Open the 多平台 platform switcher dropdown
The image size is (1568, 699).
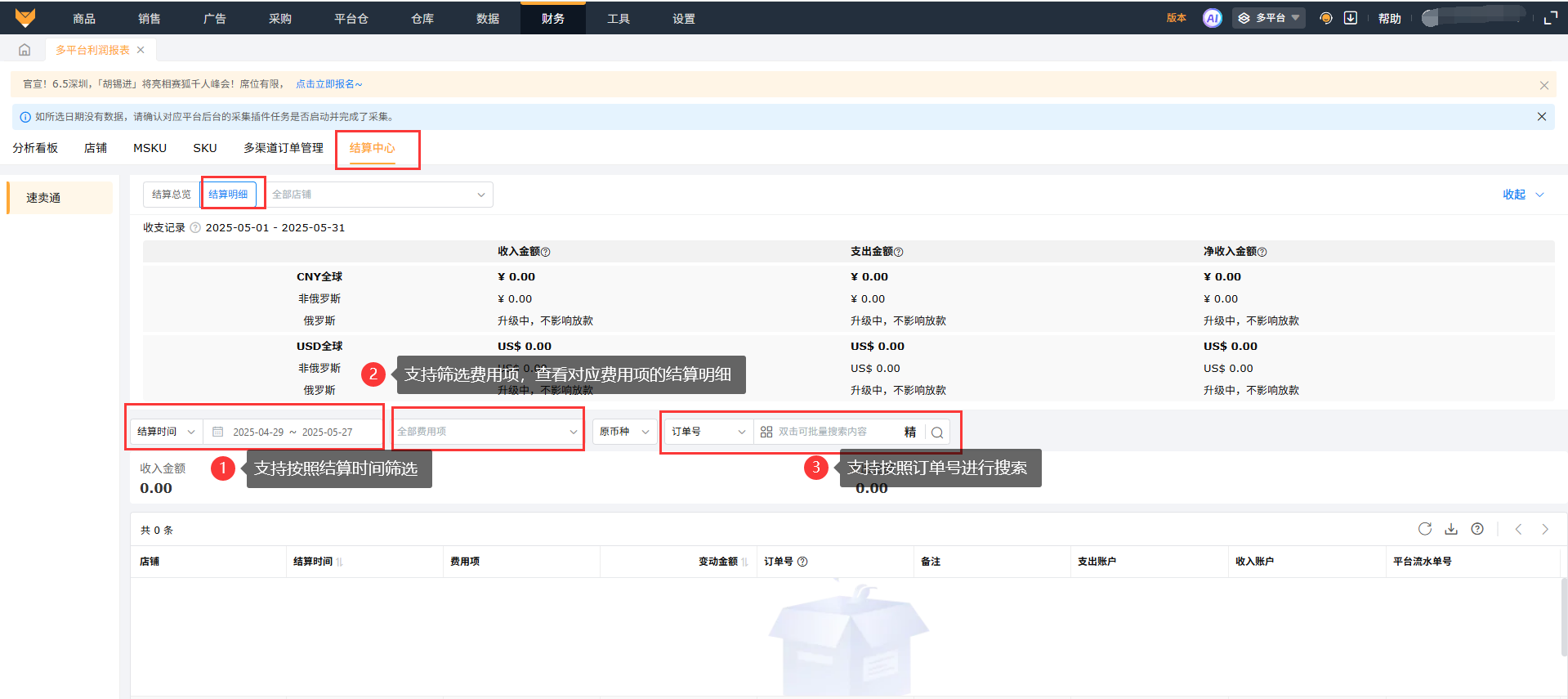(1268, 18)
